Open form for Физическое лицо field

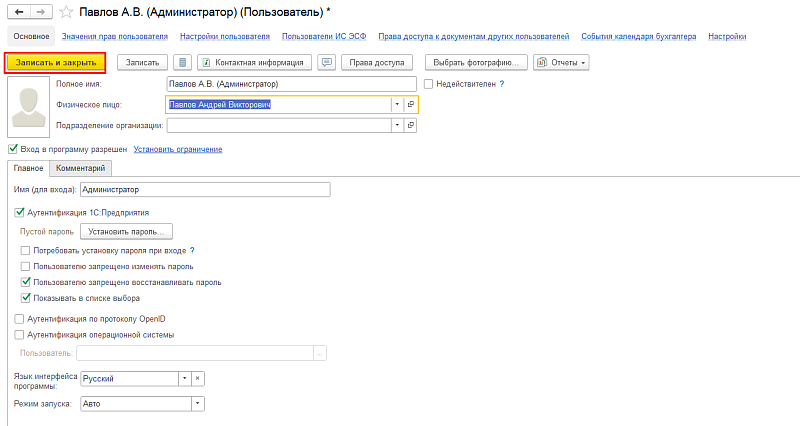point(410,104)
